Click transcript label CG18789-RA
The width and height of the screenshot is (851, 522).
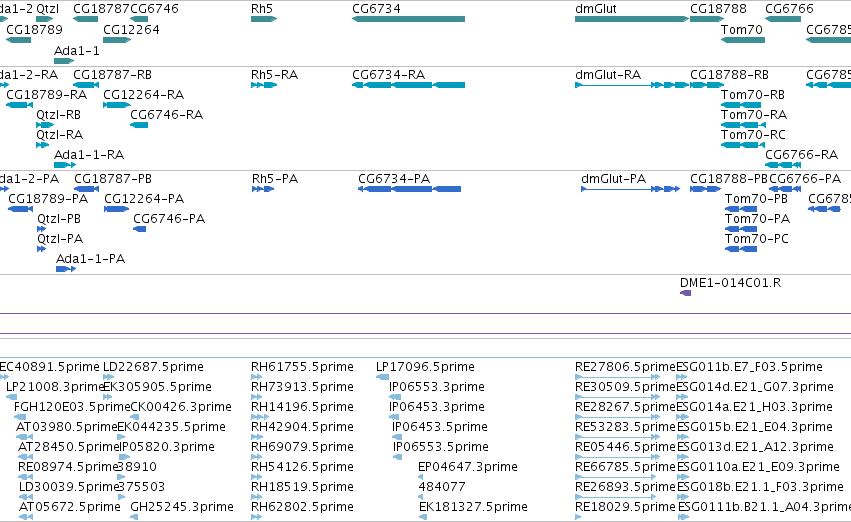click(46, 95)
